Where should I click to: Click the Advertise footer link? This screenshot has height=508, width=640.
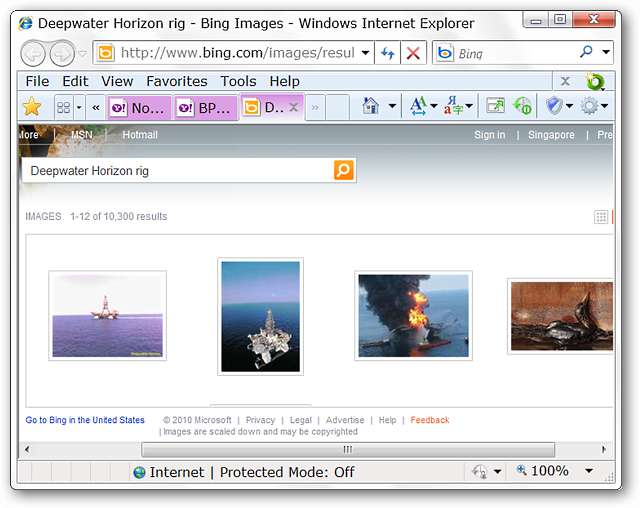tap(345, 420)
